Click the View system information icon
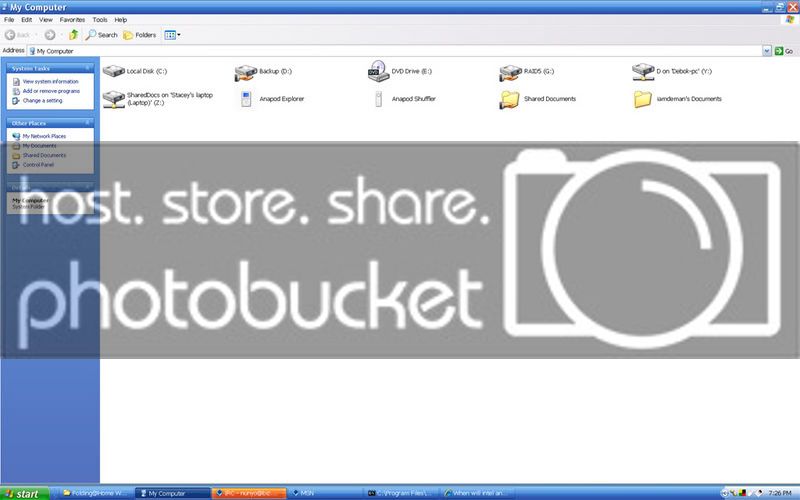 tap(16, 82)
